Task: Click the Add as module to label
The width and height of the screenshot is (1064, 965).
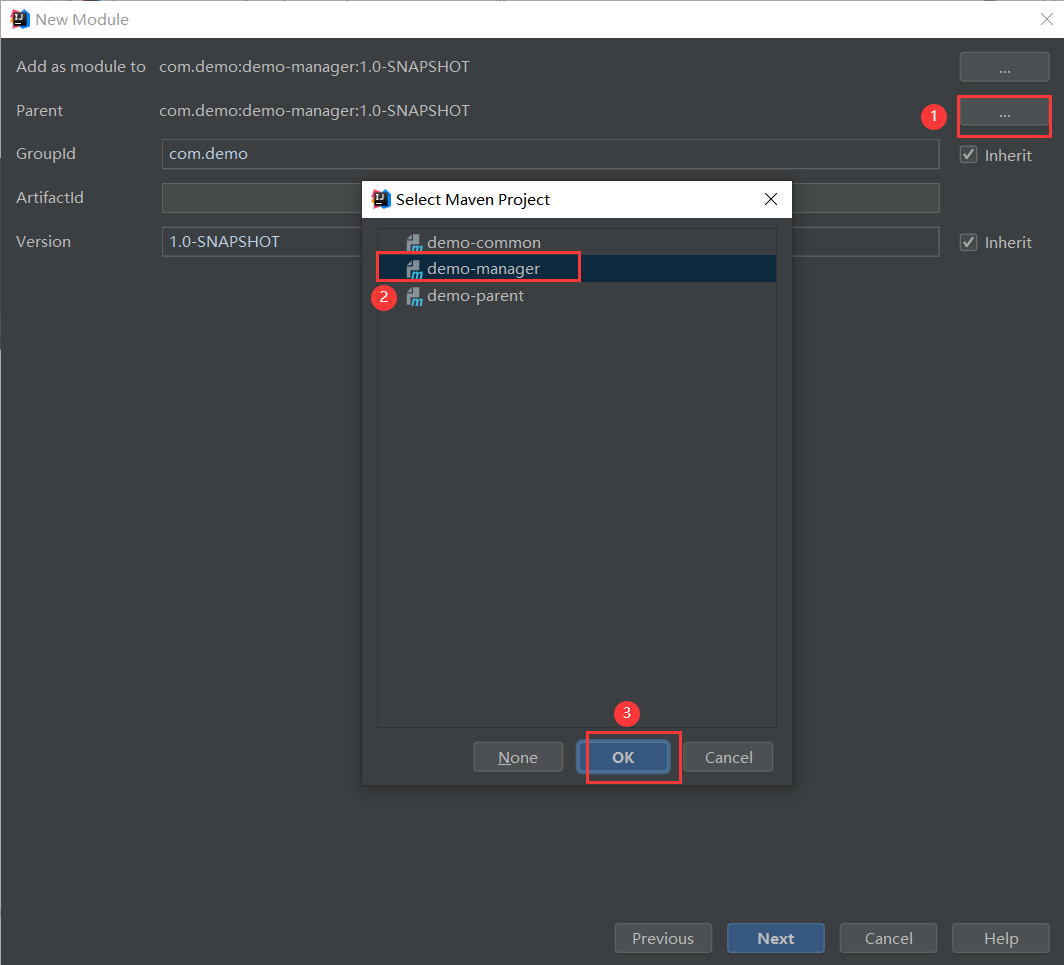Action: point(81,67)
